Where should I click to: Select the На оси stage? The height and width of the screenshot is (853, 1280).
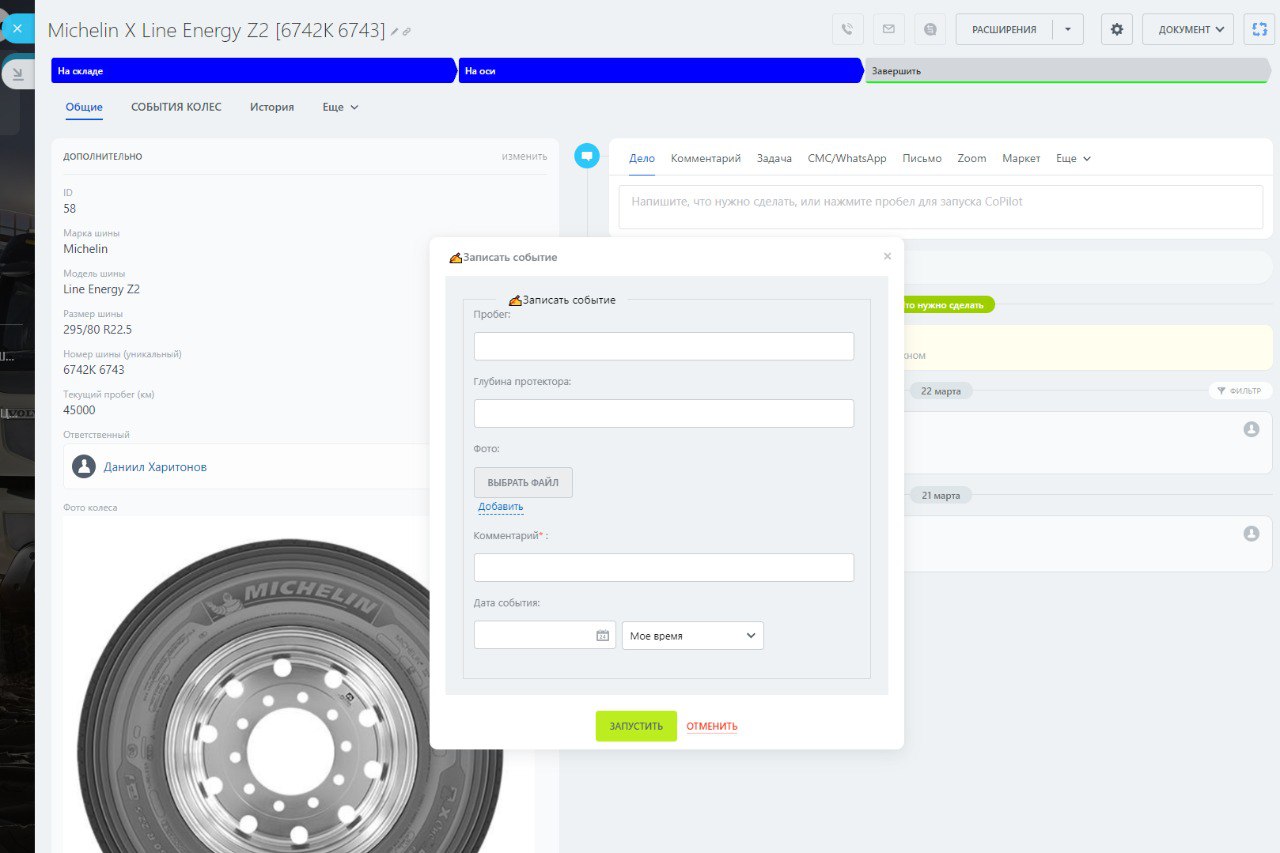pyautogui.click(x=660, y=71)
